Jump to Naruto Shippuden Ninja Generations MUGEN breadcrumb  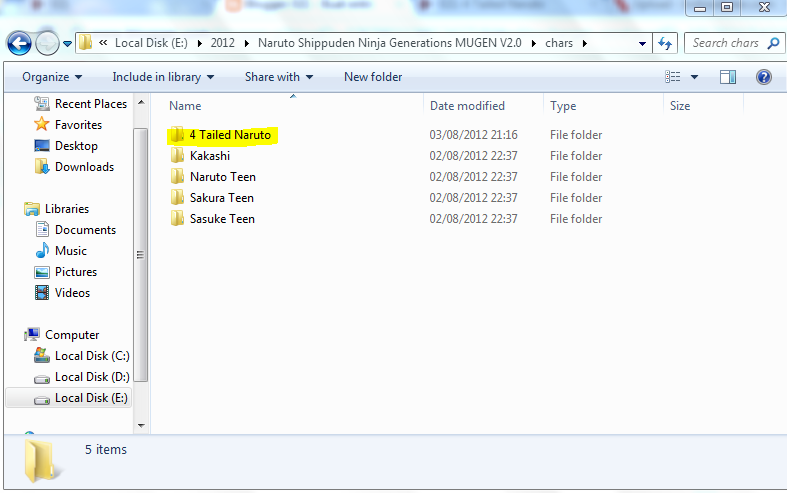click(x=389, y=43)
